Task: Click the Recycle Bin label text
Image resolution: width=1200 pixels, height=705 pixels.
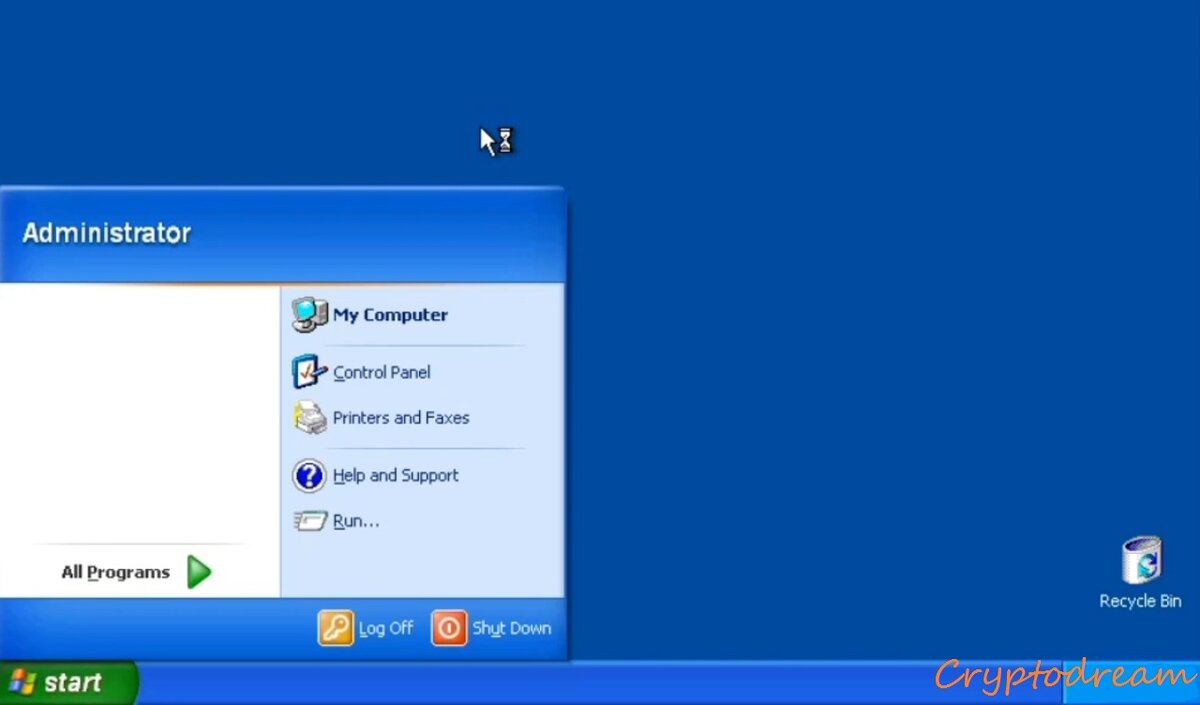Action: coord(1141,601)
